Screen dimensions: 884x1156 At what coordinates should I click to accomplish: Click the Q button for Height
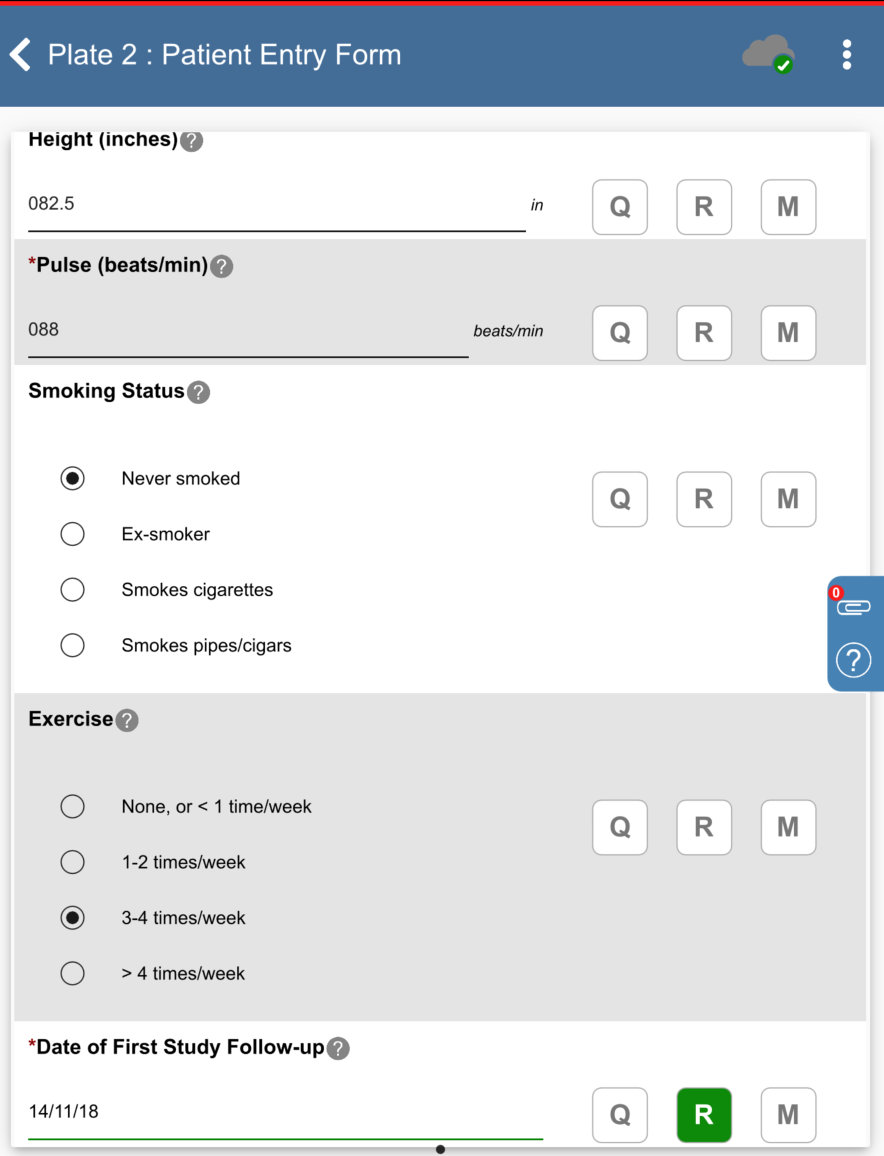point(620,207)
